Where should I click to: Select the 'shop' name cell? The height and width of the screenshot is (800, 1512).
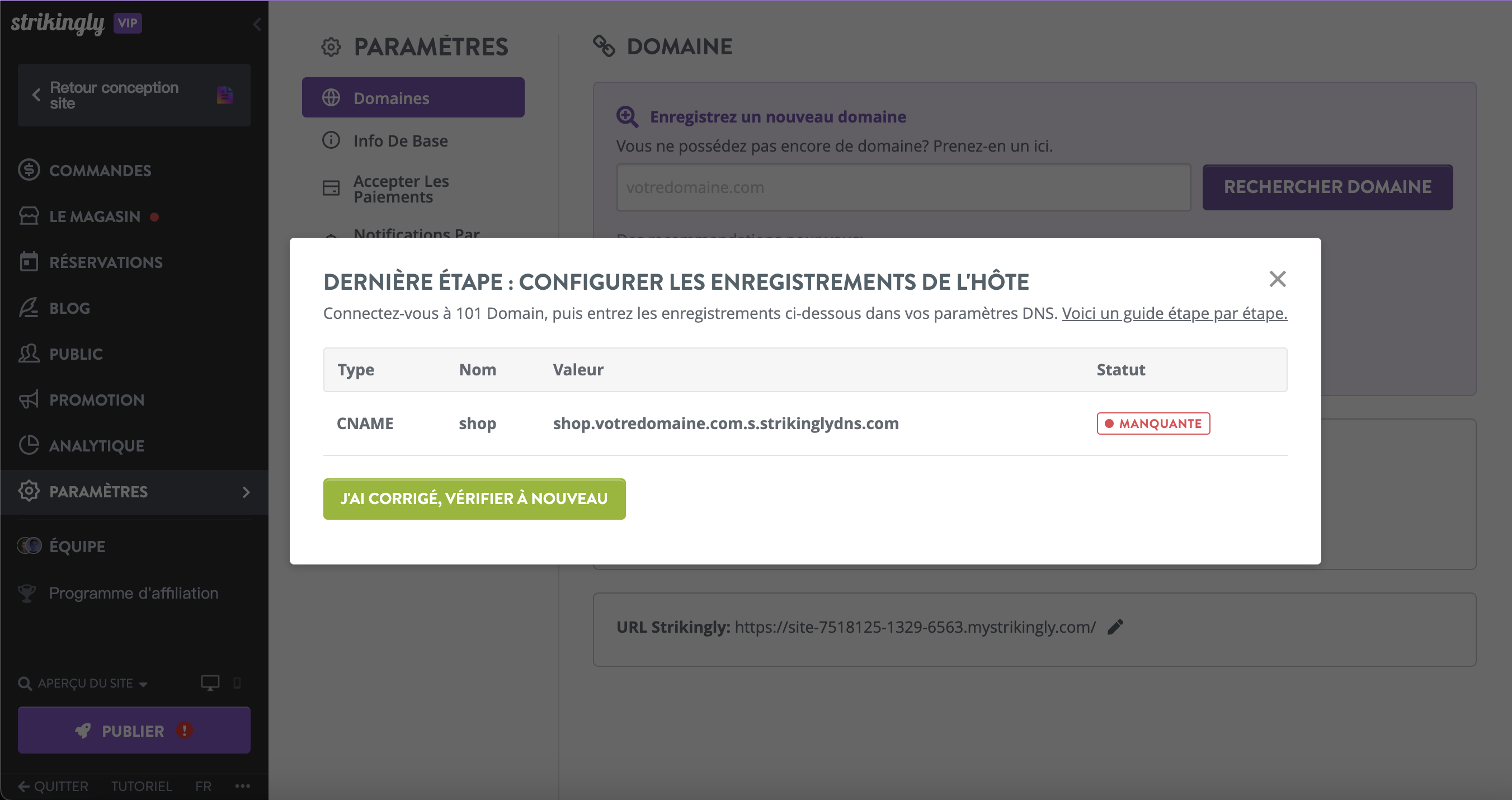click(x=477, y=423)
